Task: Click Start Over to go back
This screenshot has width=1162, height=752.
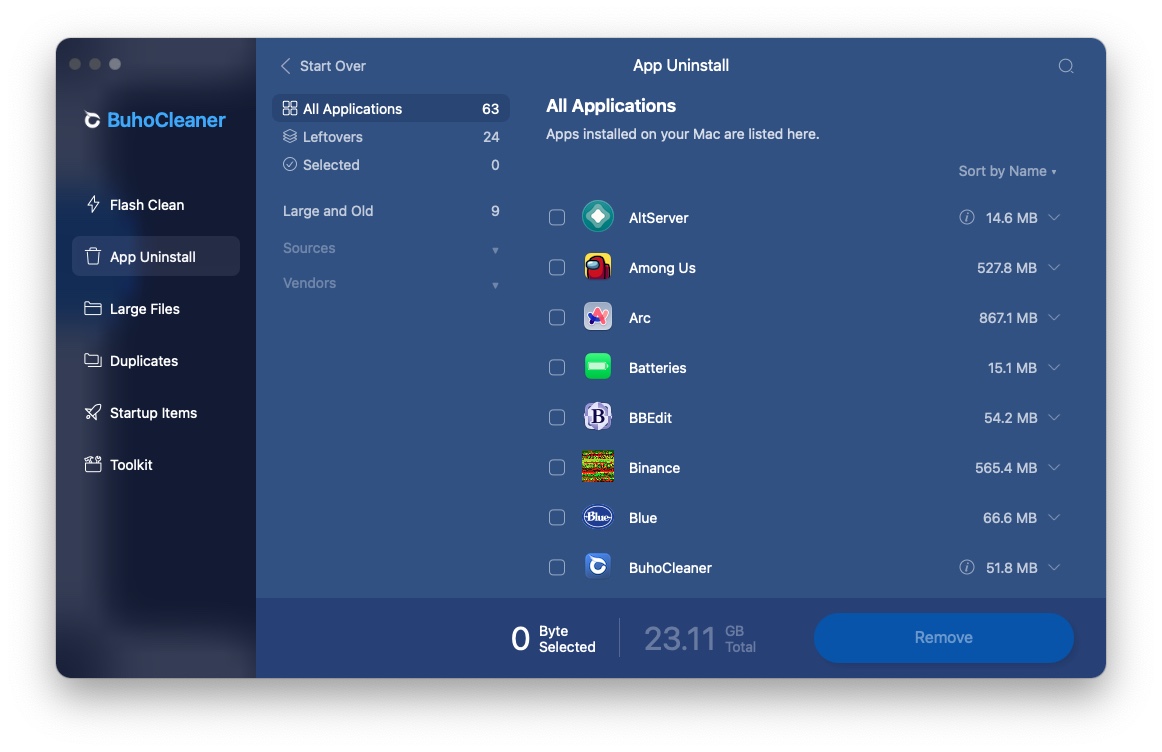Action: [323, 66]
